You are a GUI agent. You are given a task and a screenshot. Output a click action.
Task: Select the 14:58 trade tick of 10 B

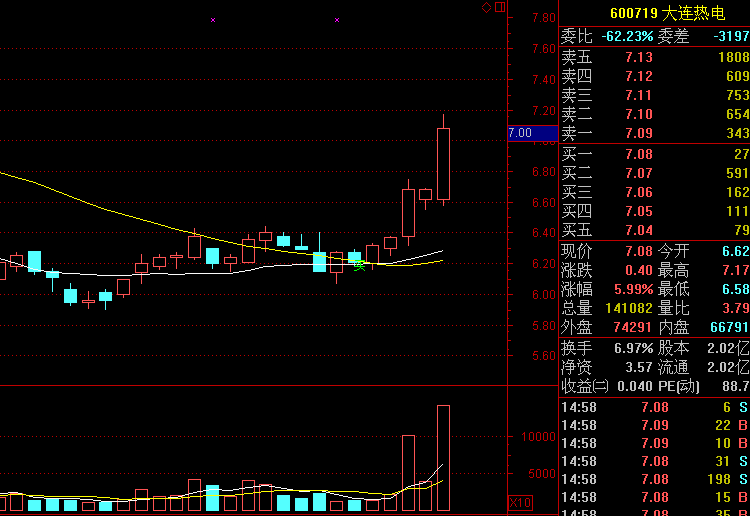coord(654,443)
